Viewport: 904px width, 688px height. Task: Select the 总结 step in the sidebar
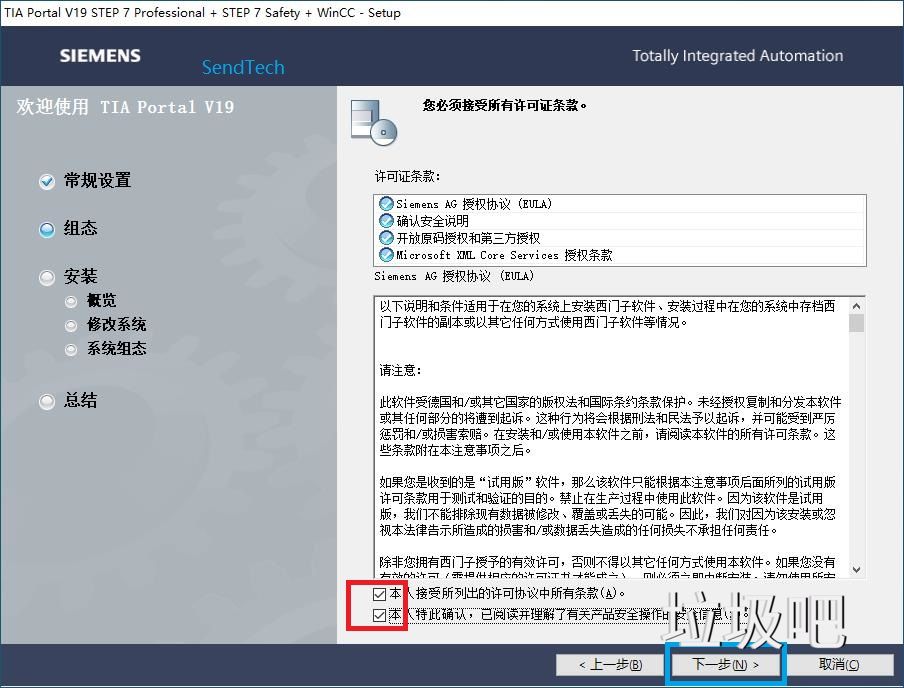tap(46, 401)
